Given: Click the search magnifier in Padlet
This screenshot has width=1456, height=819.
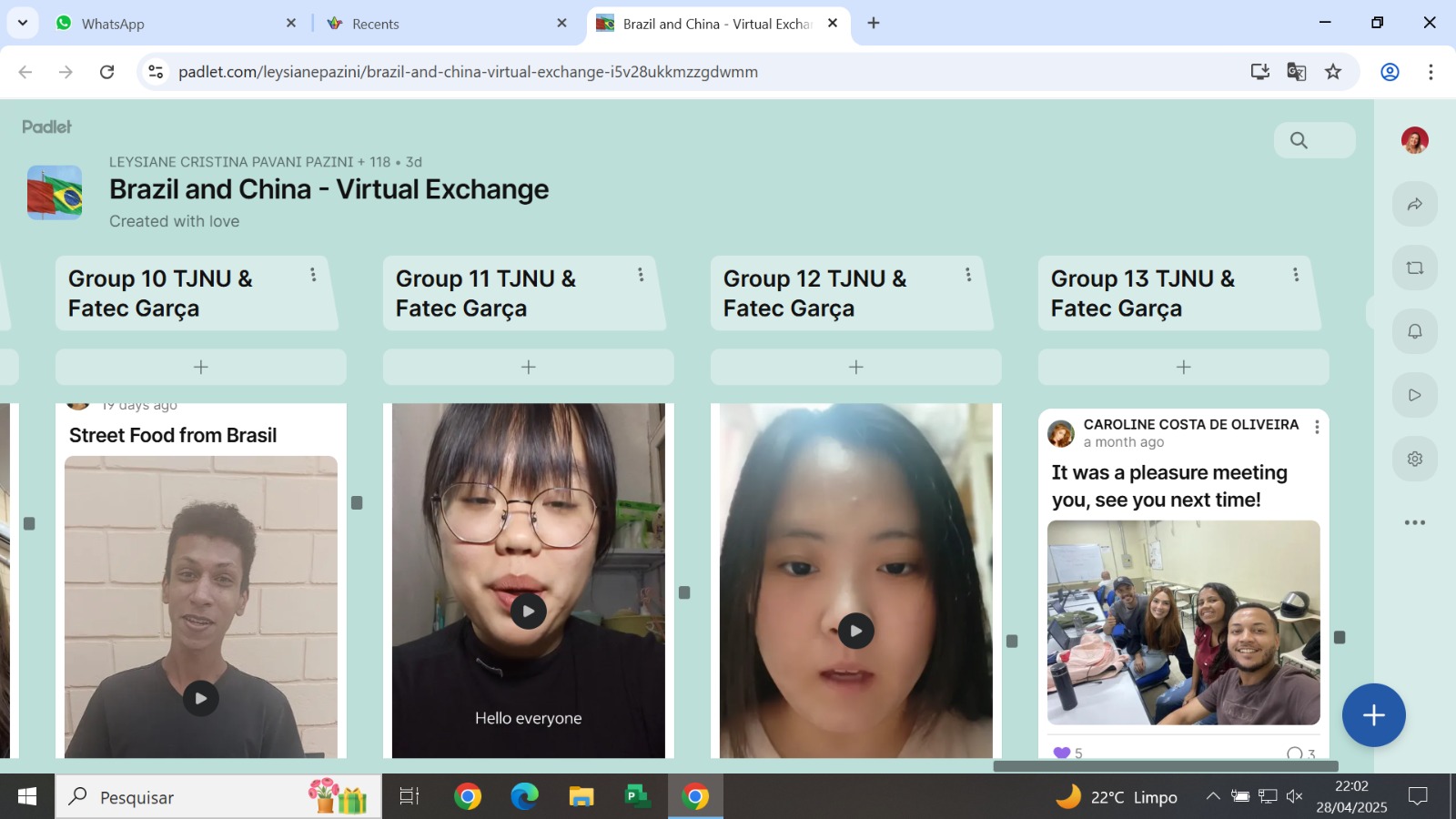Looking at the screenshot, I should tap(1299, 140).
